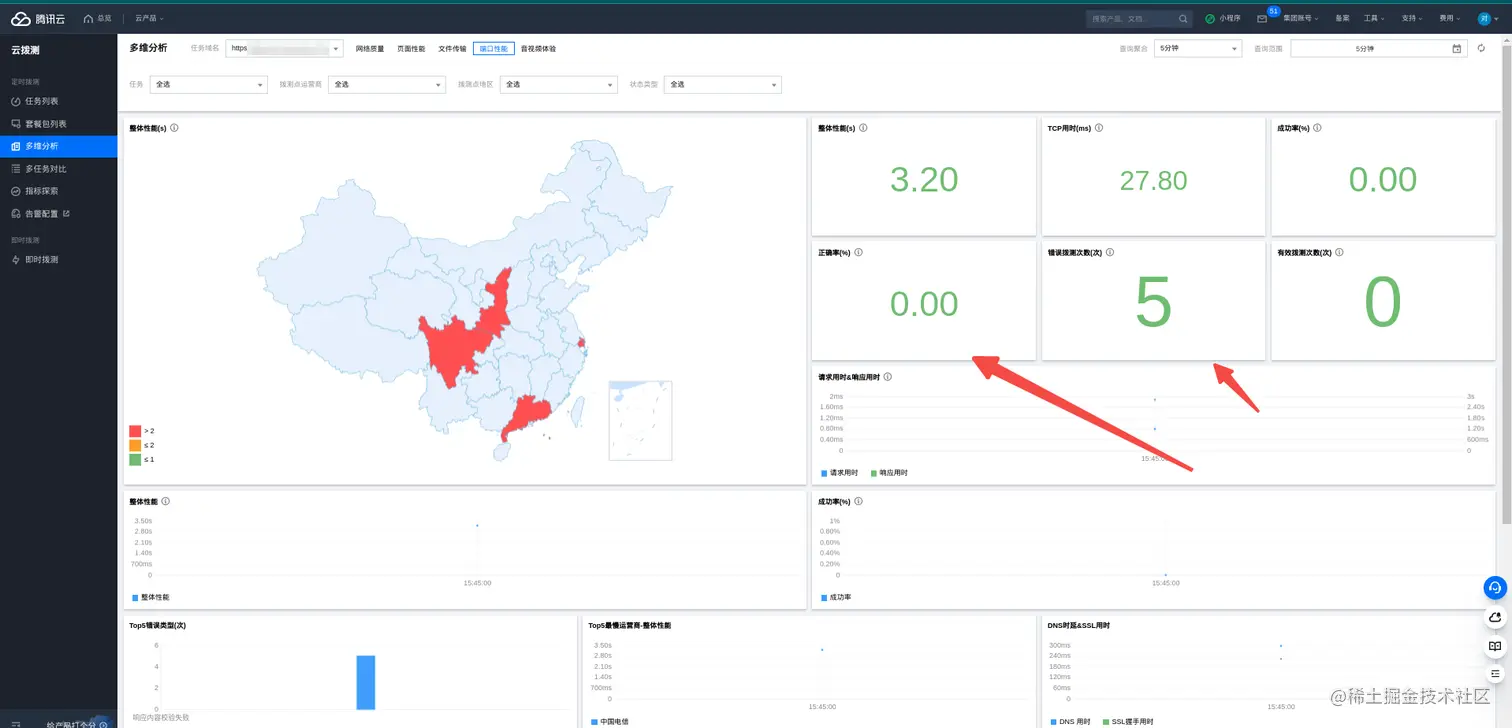Toggle the 中国电信 legend entry
Viewport: 1512px width, 728px height.
tap(610, 721)
